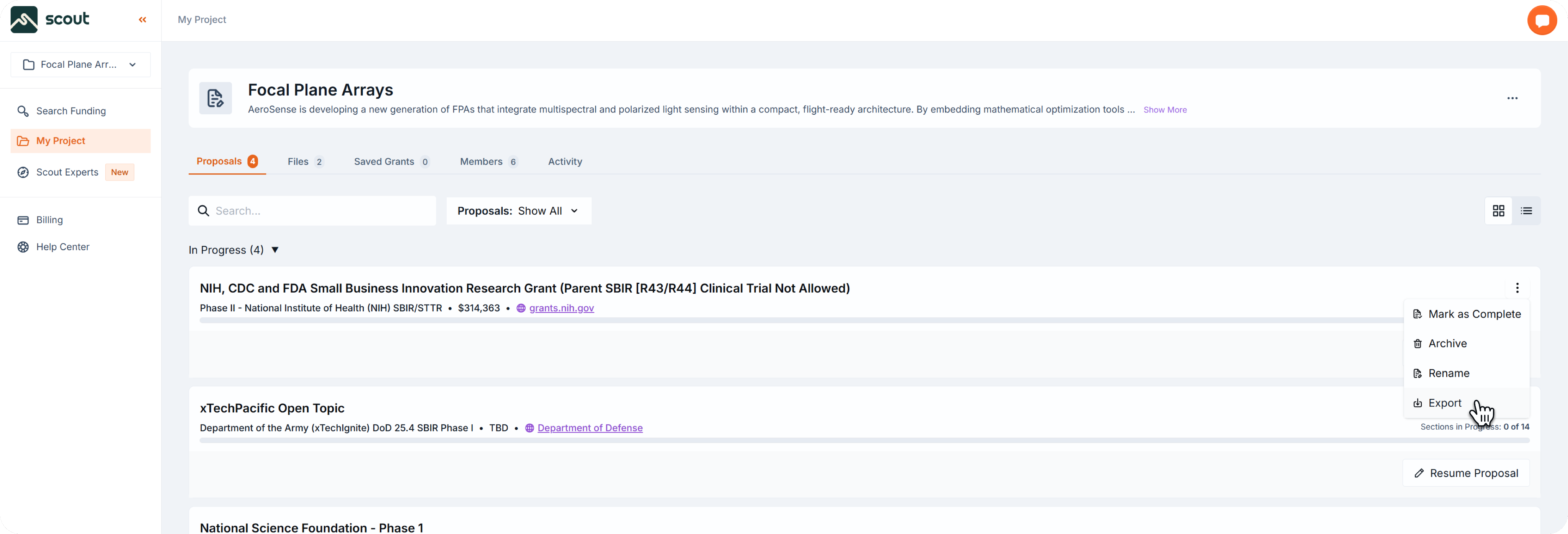This screenshot has height=534, width=1568.
Task: Open Help Center in sidebar
Action: (x=62, y=247)
